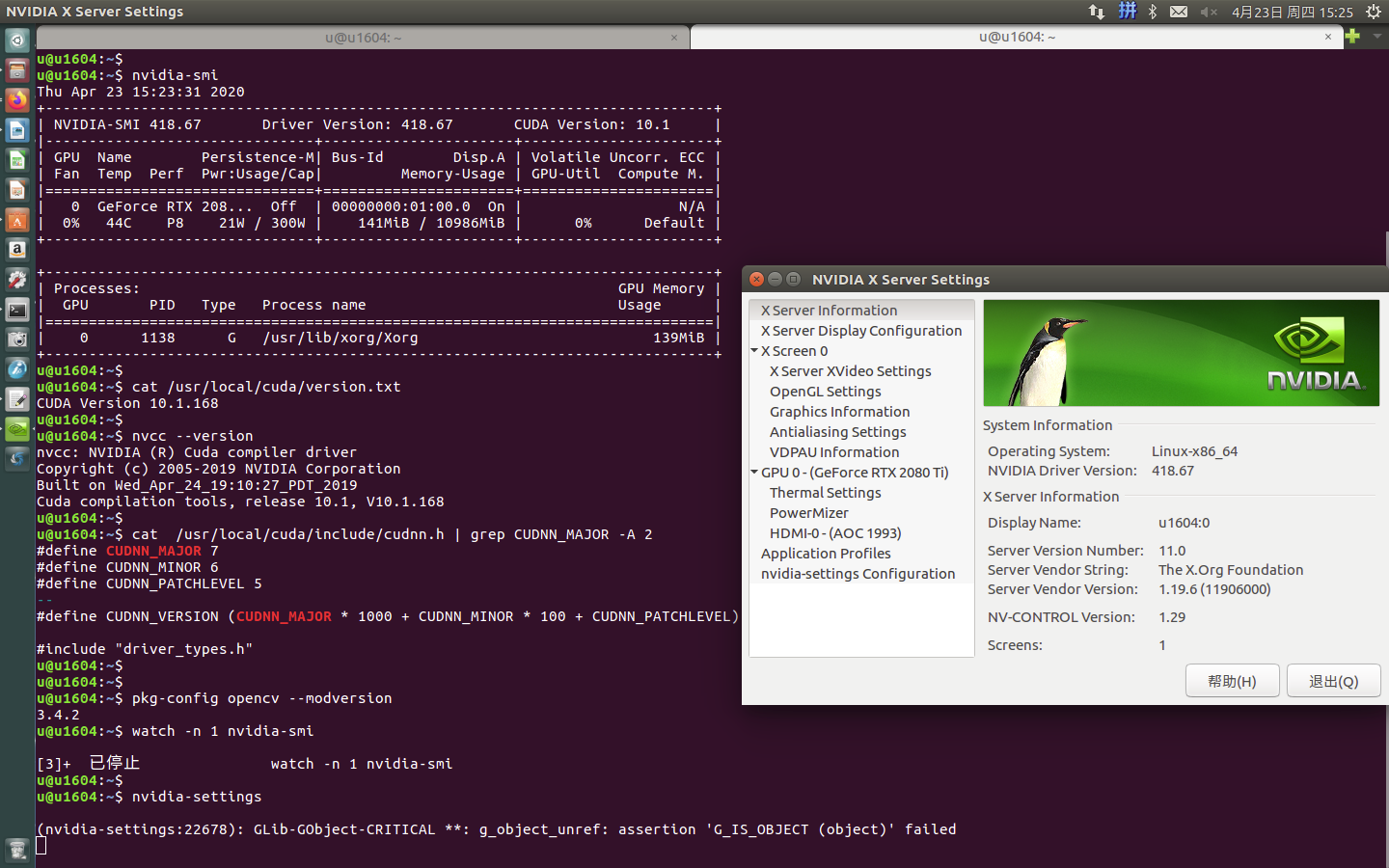Close the inactive gray terminal tab
This screenshot has height=868, width=1389.
pyautogui.click(x=674, y=38)
